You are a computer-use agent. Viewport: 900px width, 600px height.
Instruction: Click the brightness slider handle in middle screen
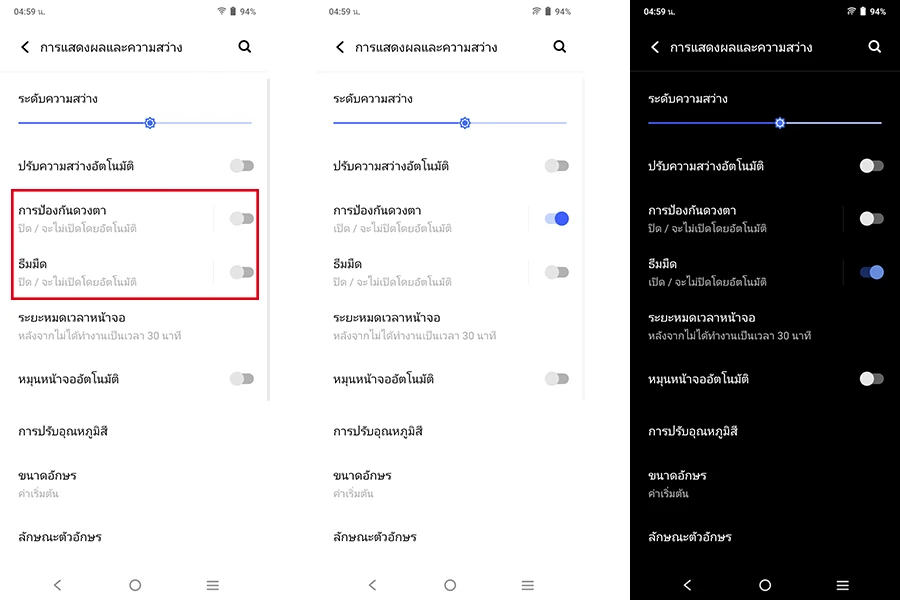point(465,123)
